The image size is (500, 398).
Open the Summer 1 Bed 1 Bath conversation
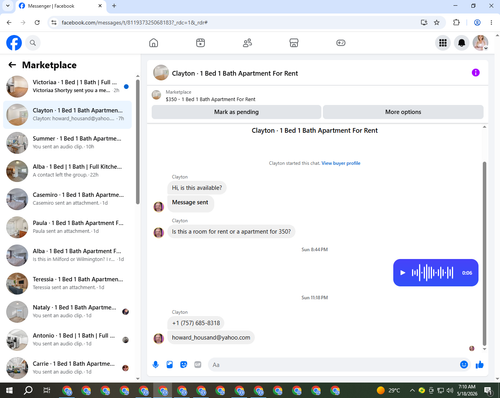[x=67, y=143]
